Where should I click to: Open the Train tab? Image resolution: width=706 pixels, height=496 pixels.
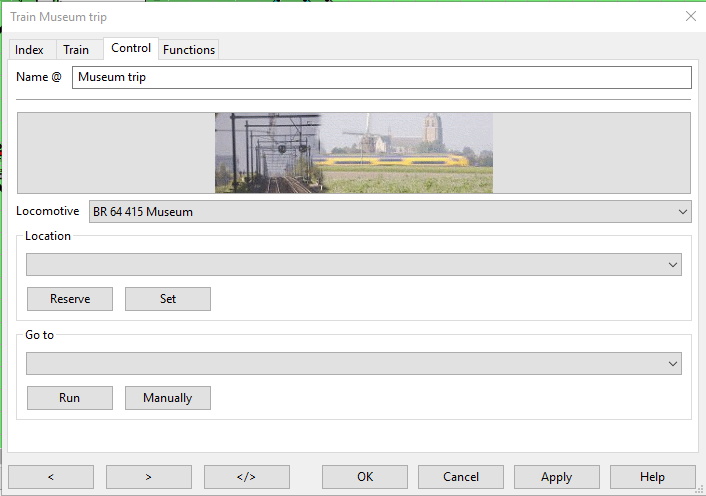tap(76, 50)
